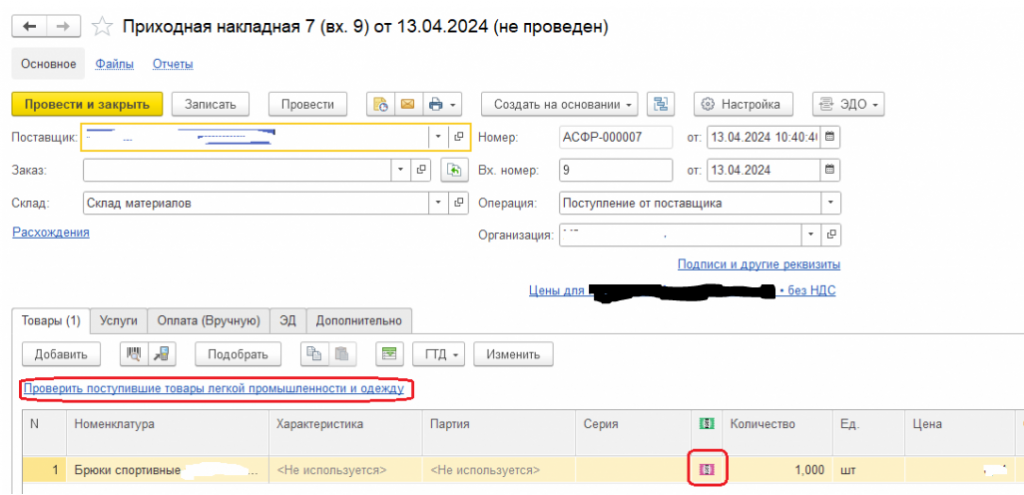Click marking status icon in Брюки спортивные row
The height and width of the screenshot is (495, 1024).
click(707, 469)
